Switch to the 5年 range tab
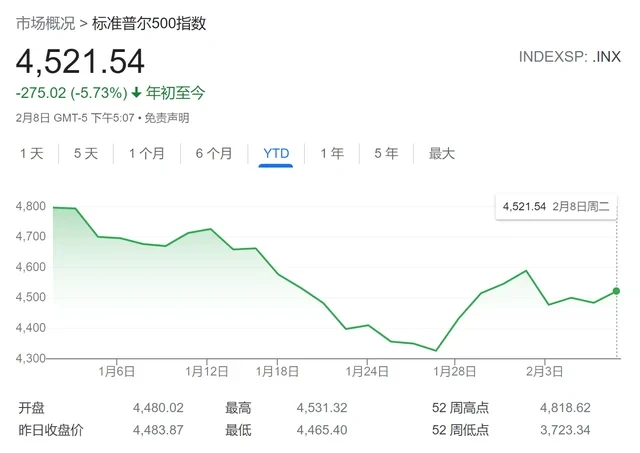The height and width of the screenshot is (453, 640). coord(385,153)
